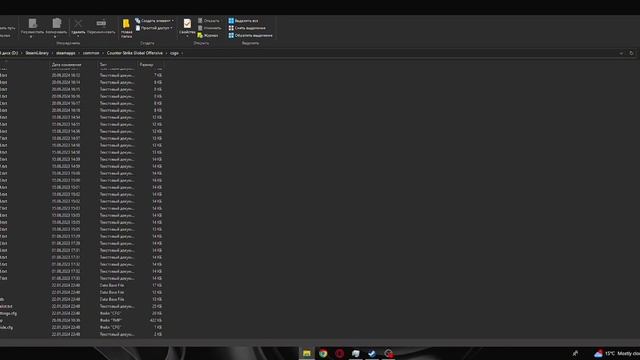Open the address bar history dropdown arrow
The image size is (640, 360).
tap(621, 53)
